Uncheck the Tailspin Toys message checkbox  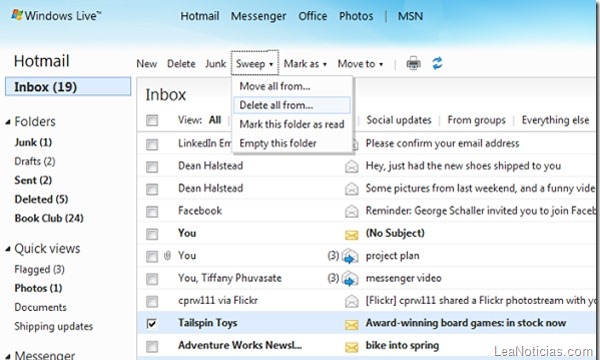click(152, 324)
